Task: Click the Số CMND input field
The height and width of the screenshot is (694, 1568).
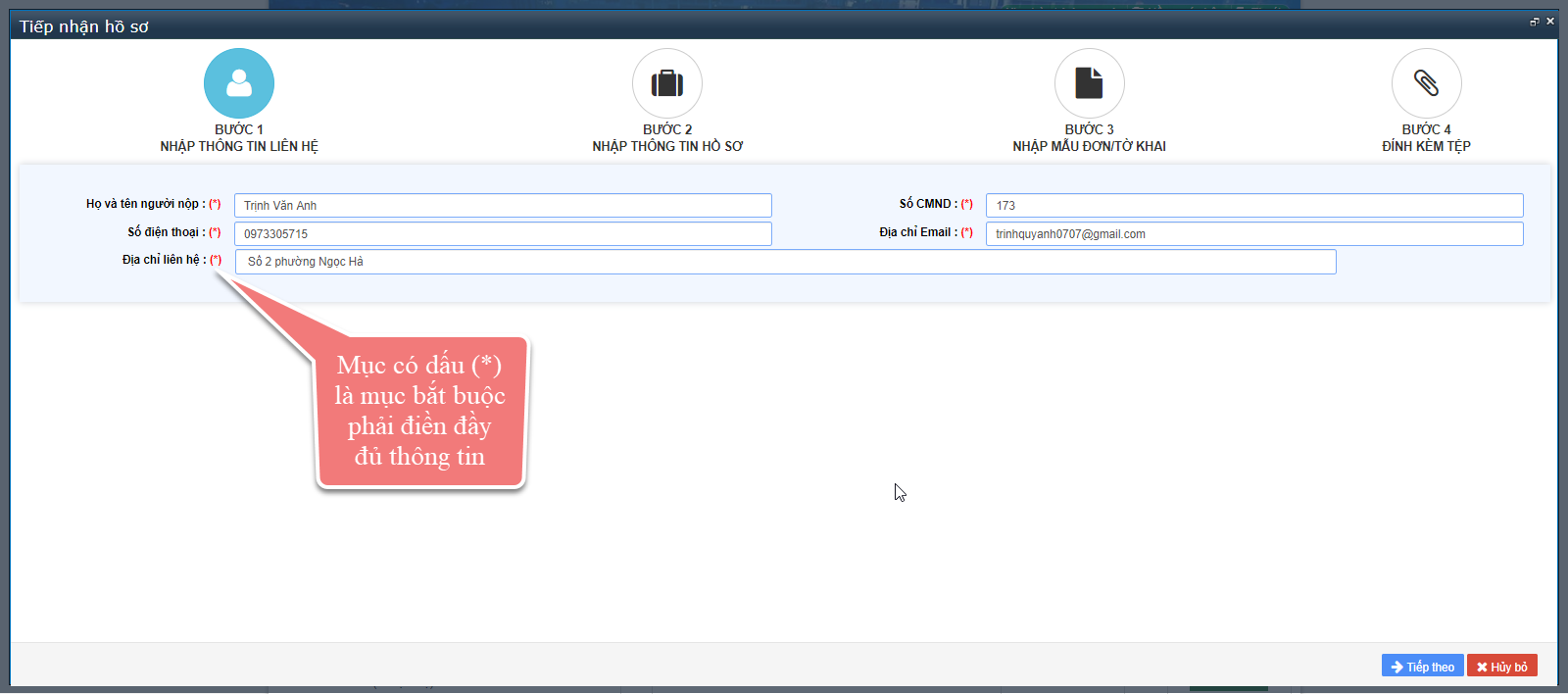Action: (1254, 206)
